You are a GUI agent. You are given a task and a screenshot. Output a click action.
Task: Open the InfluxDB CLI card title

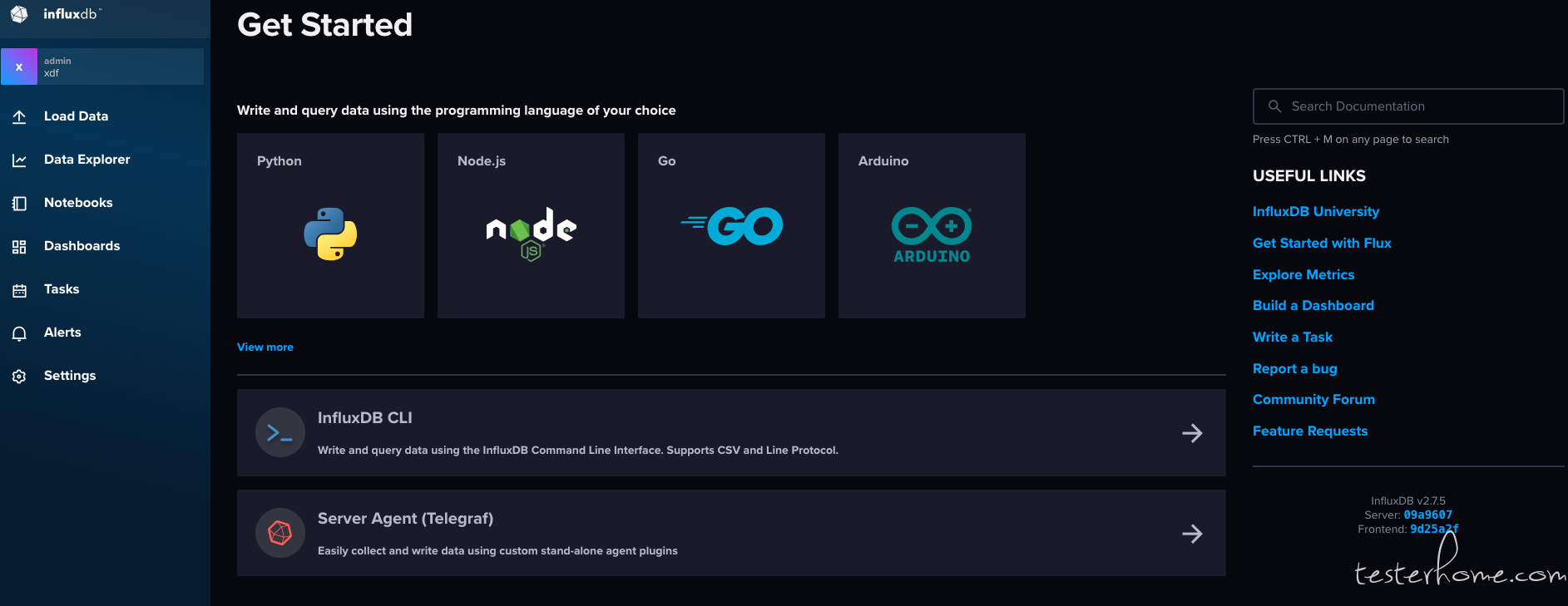point(365,417)
